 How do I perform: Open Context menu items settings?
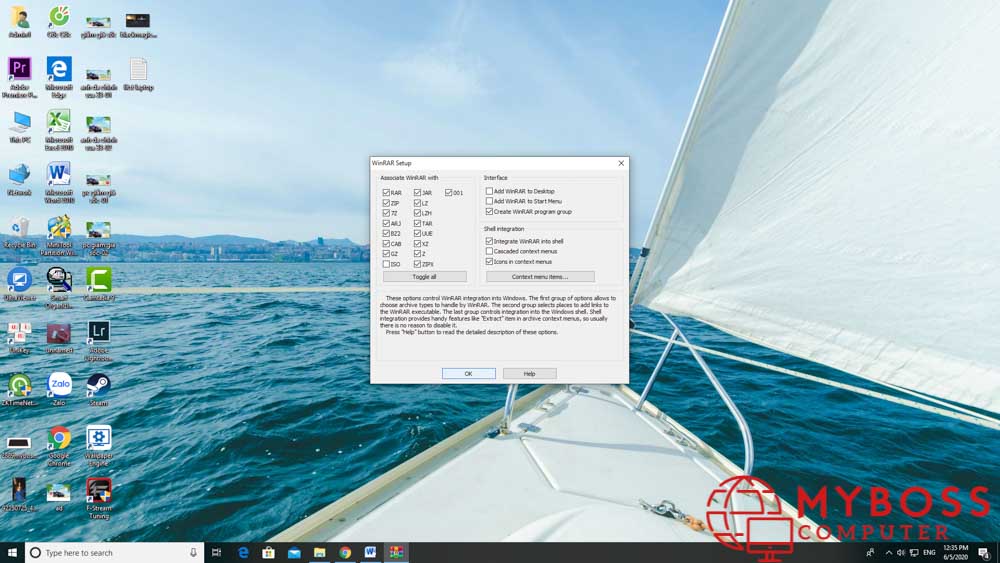click(x=540, y=277)
